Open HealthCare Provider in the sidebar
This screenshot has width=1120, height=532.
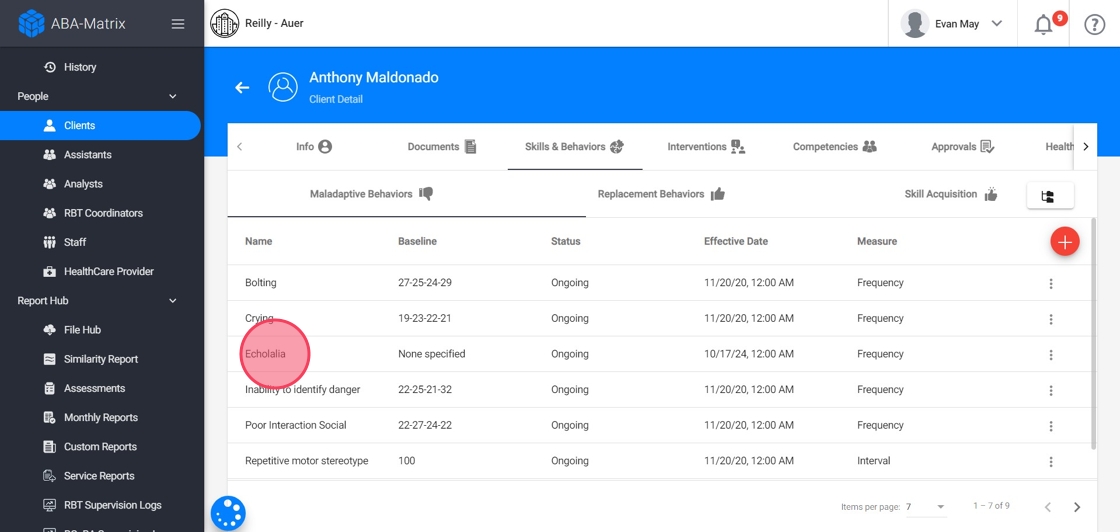pos(100,272)
